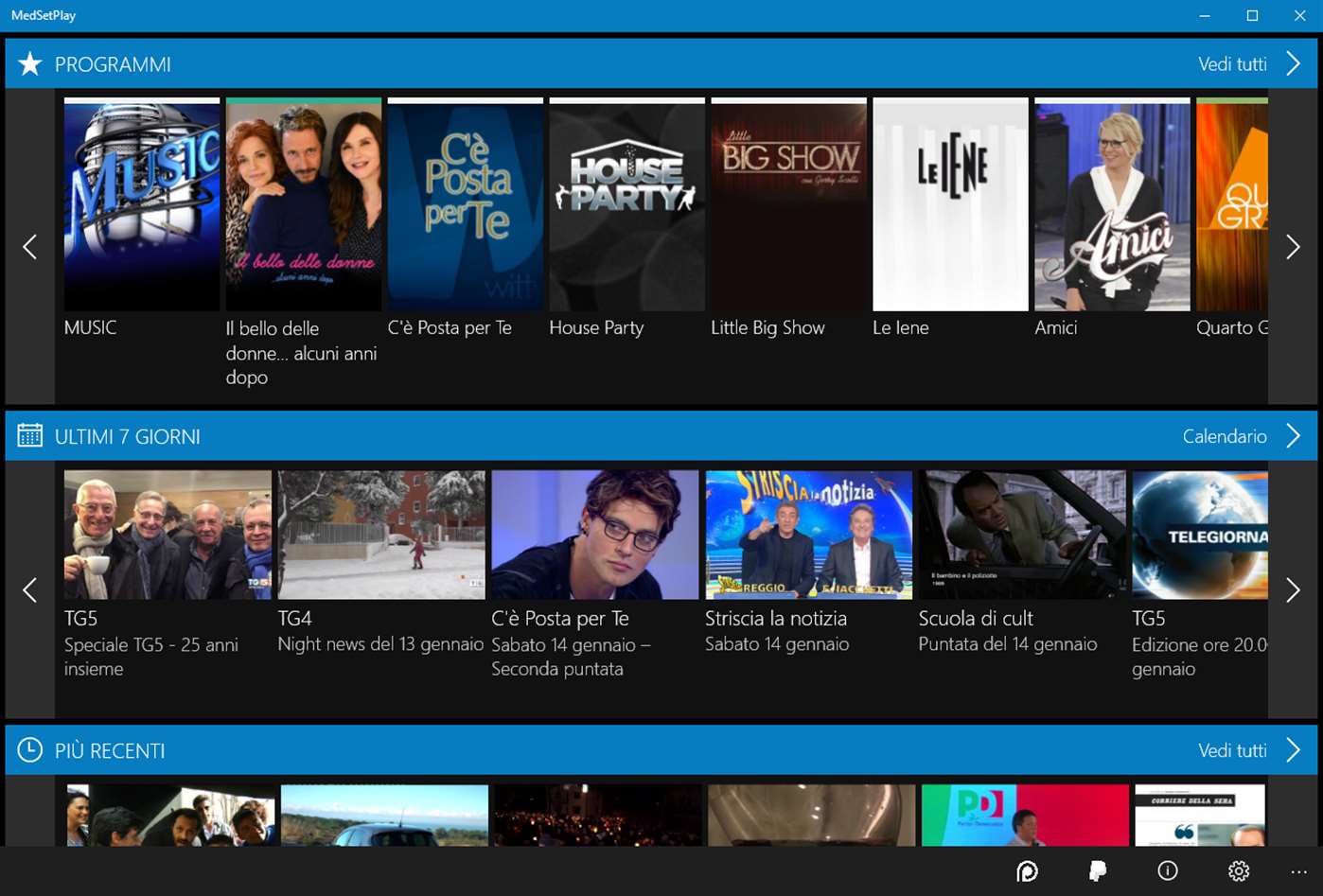The width and height of the screenshot is (1323, 896).
Task: Open first Più recenti thumbnail showing group of people
Action: click(171, 815)
